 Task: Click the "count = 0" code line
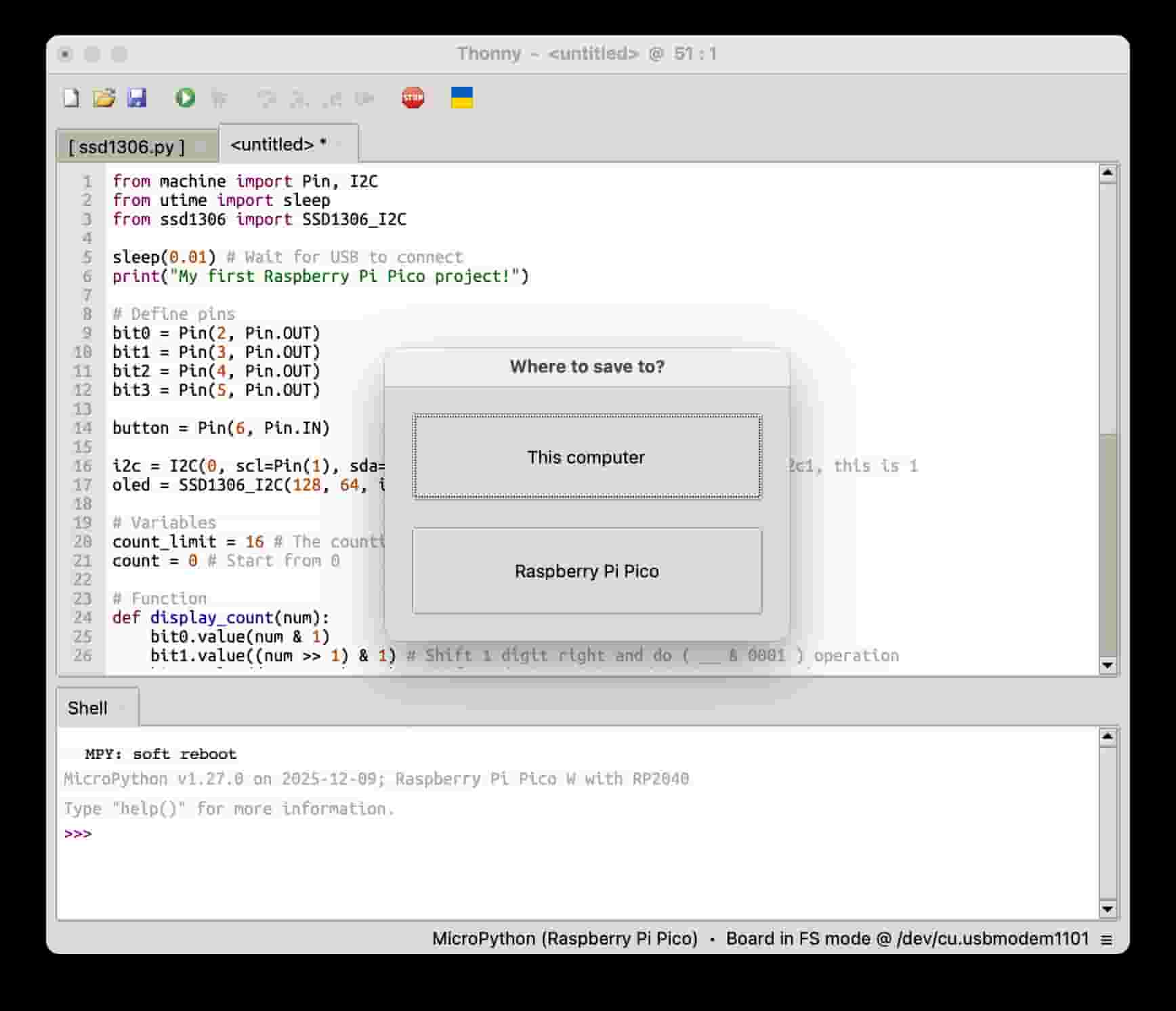pyautogui.click(x=154, y=560)
